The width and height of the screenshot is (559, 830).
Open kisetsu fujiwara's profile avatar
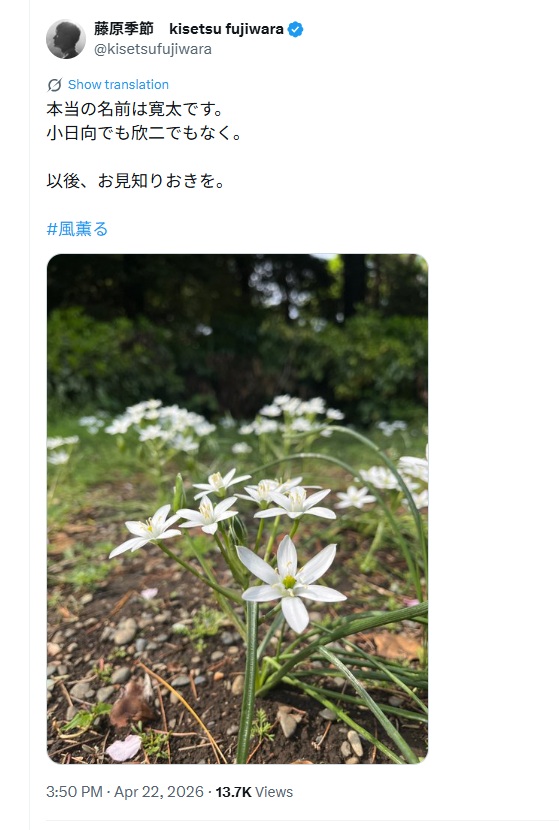[66, 39]
